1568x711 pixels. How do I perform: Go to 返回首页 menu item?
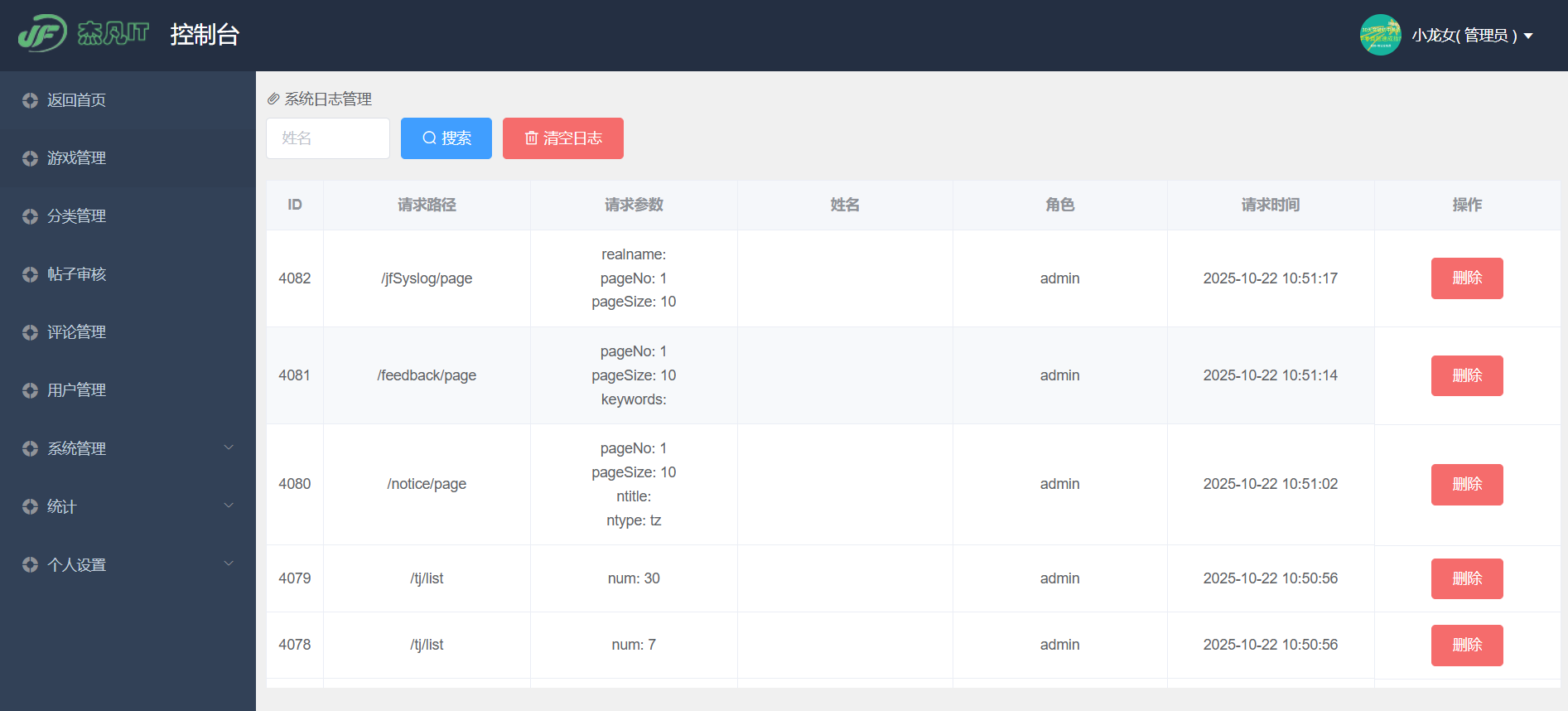click(128, 100)
